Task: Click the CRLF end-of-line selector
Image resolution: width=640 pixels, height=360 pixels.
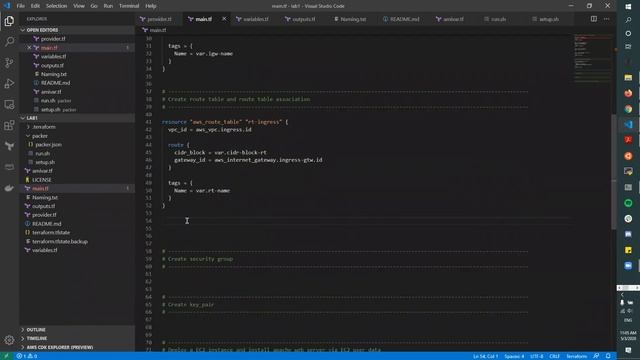Action: coord(554,356)
